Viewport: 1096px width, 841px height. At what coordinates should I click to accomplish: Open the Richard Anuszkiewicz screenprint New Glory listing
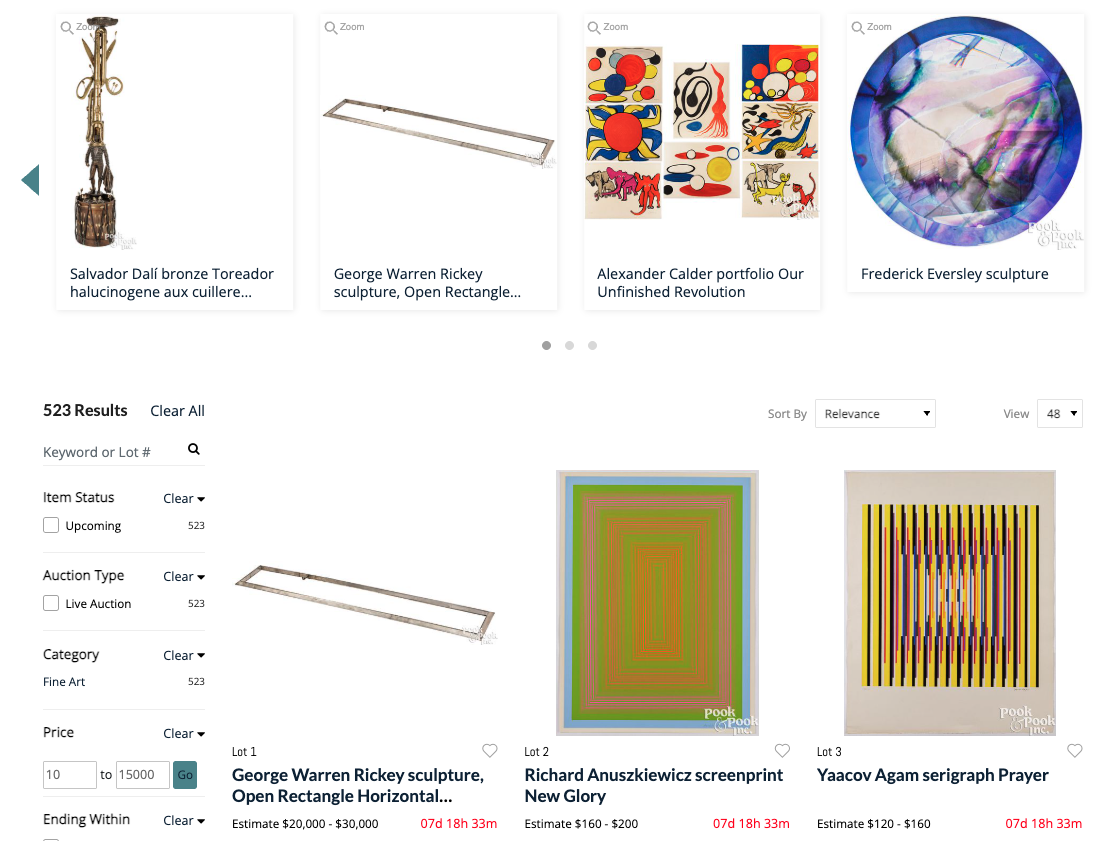(x=654, y=786)
